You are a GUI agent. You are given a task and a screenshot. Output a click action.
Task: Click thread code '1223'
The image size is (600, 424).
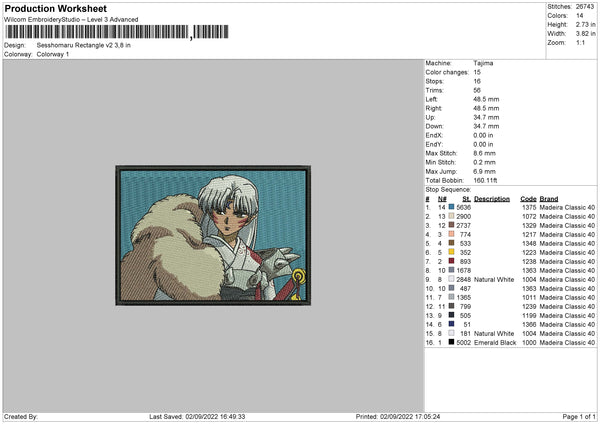click(x=529, y=253)
